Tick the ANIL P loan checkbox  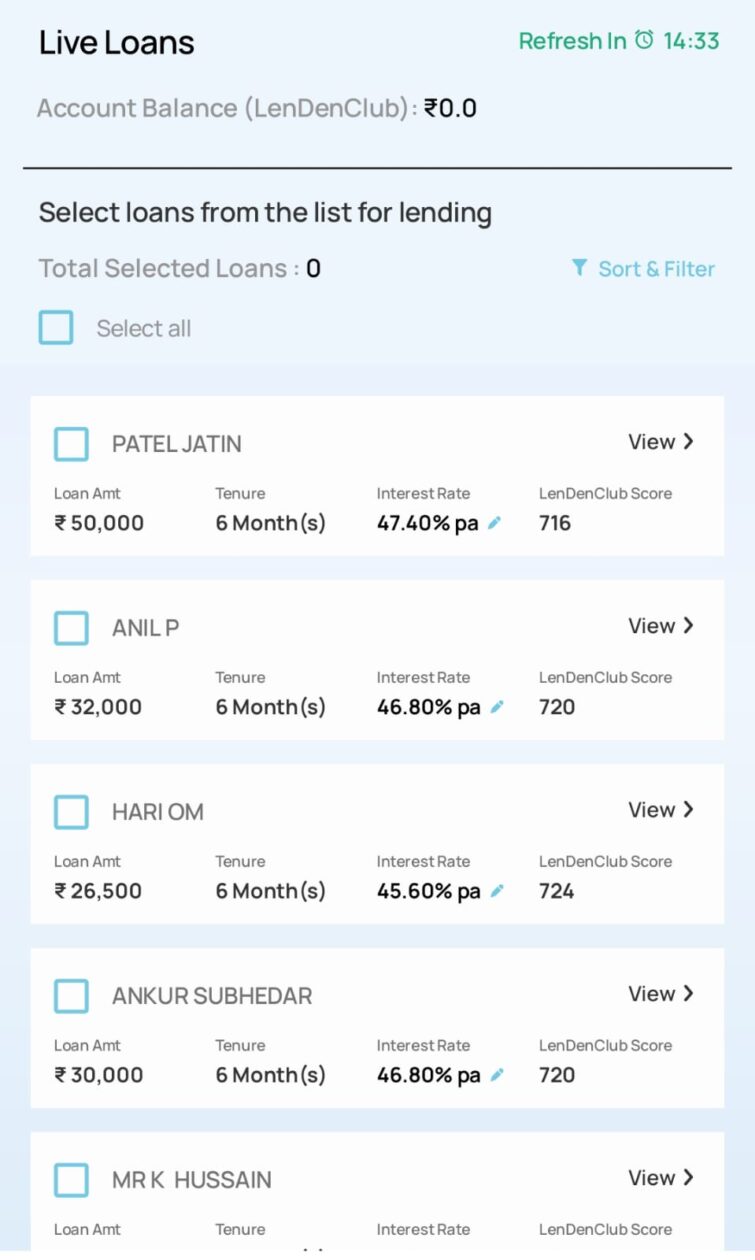click(x=71, y=628)
